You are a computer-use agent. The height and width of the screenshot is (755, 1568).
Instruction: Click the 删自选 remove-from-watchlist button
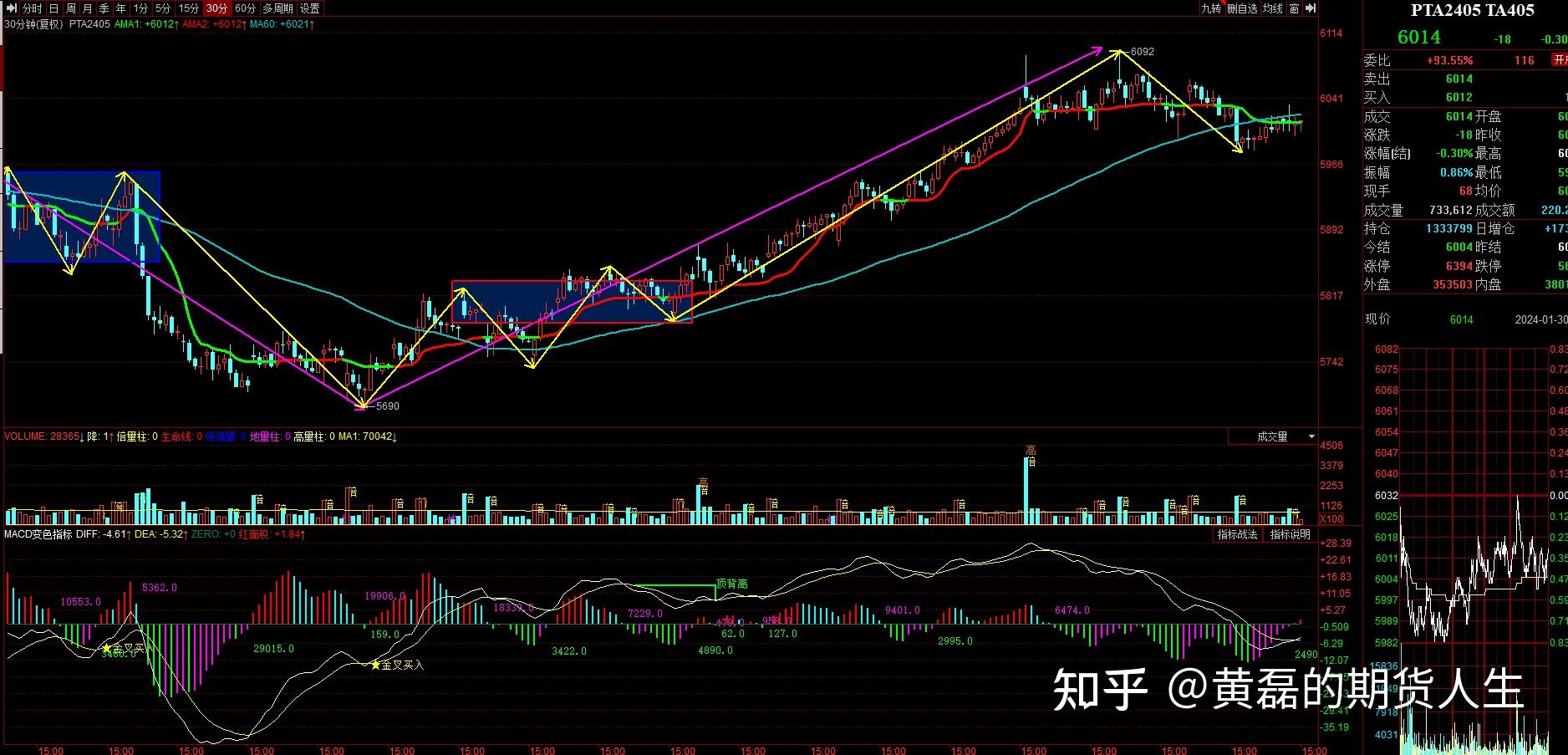1242,8
